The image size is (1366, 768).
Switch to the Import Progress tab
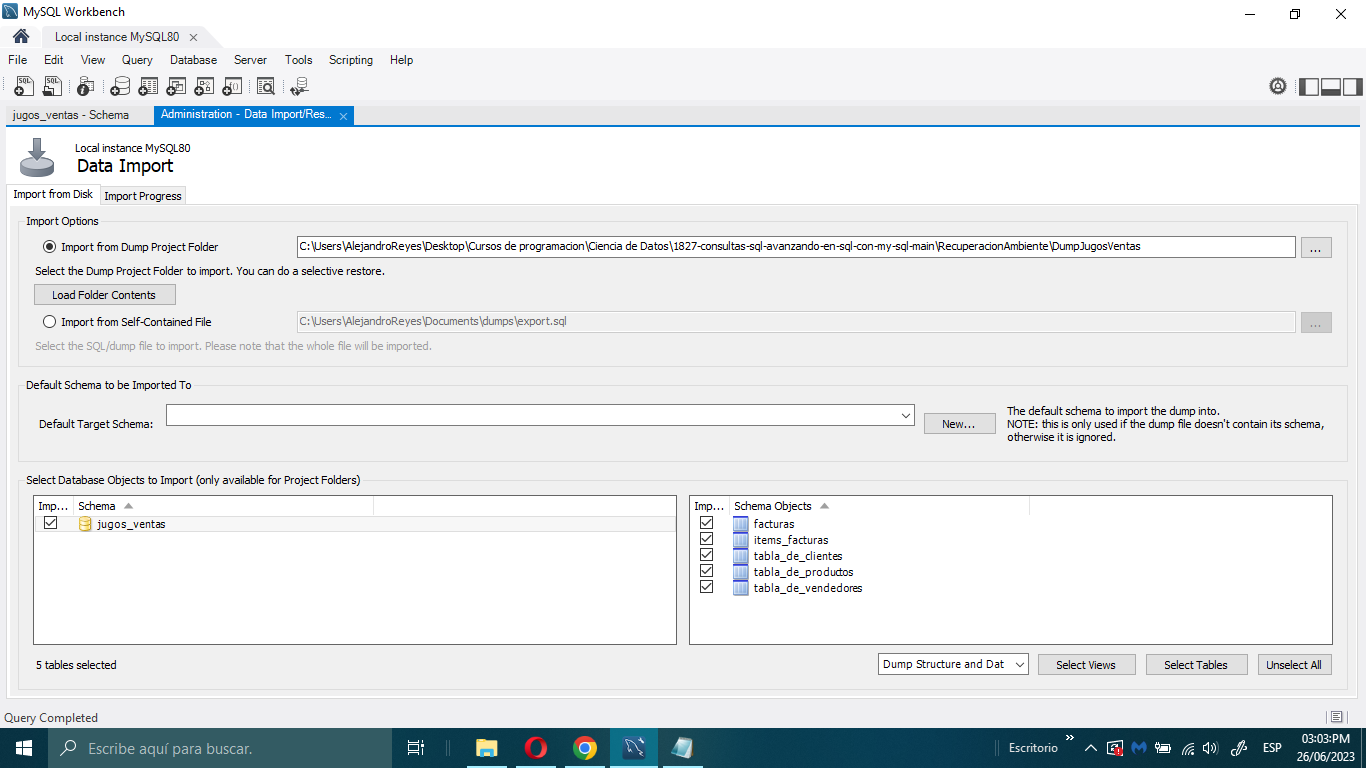[143, 196]
